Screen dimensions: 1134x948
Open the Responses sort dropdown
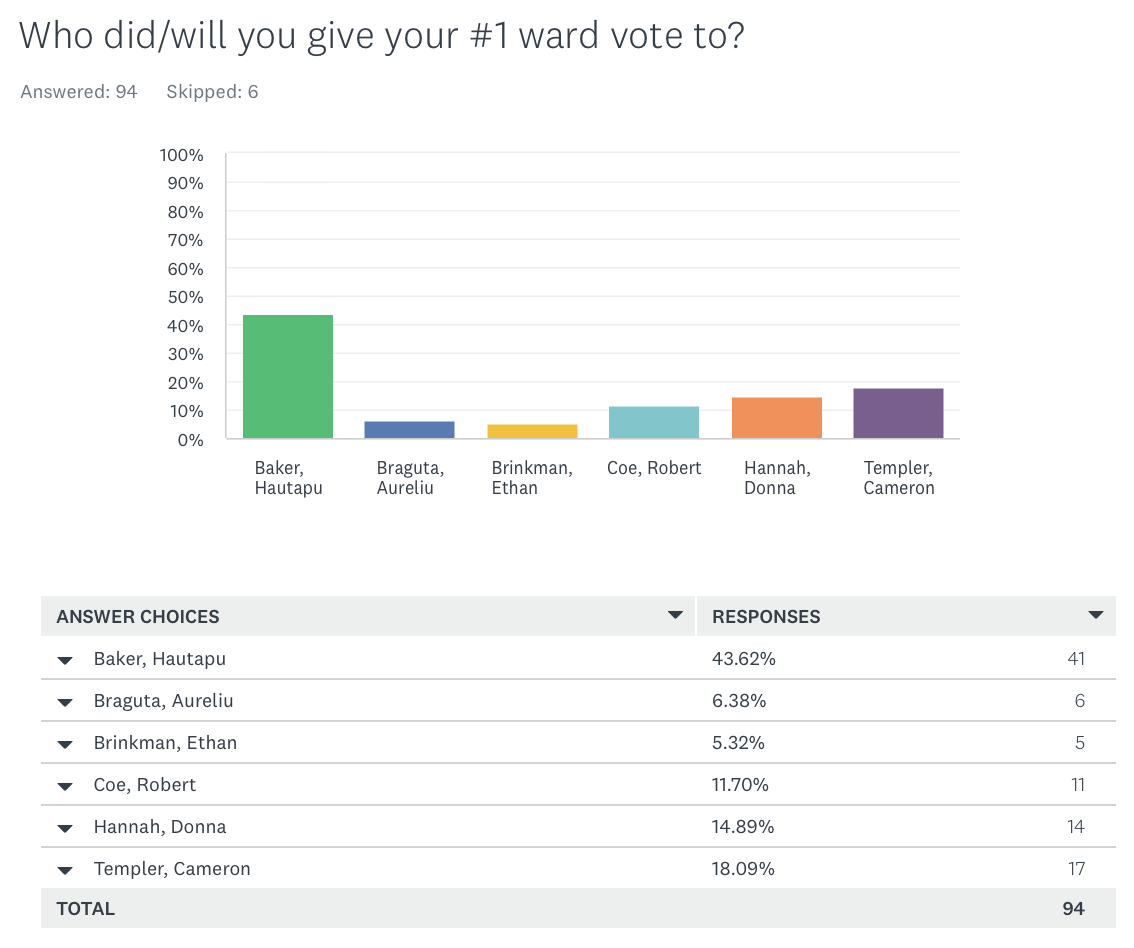tap(1096, 616)
